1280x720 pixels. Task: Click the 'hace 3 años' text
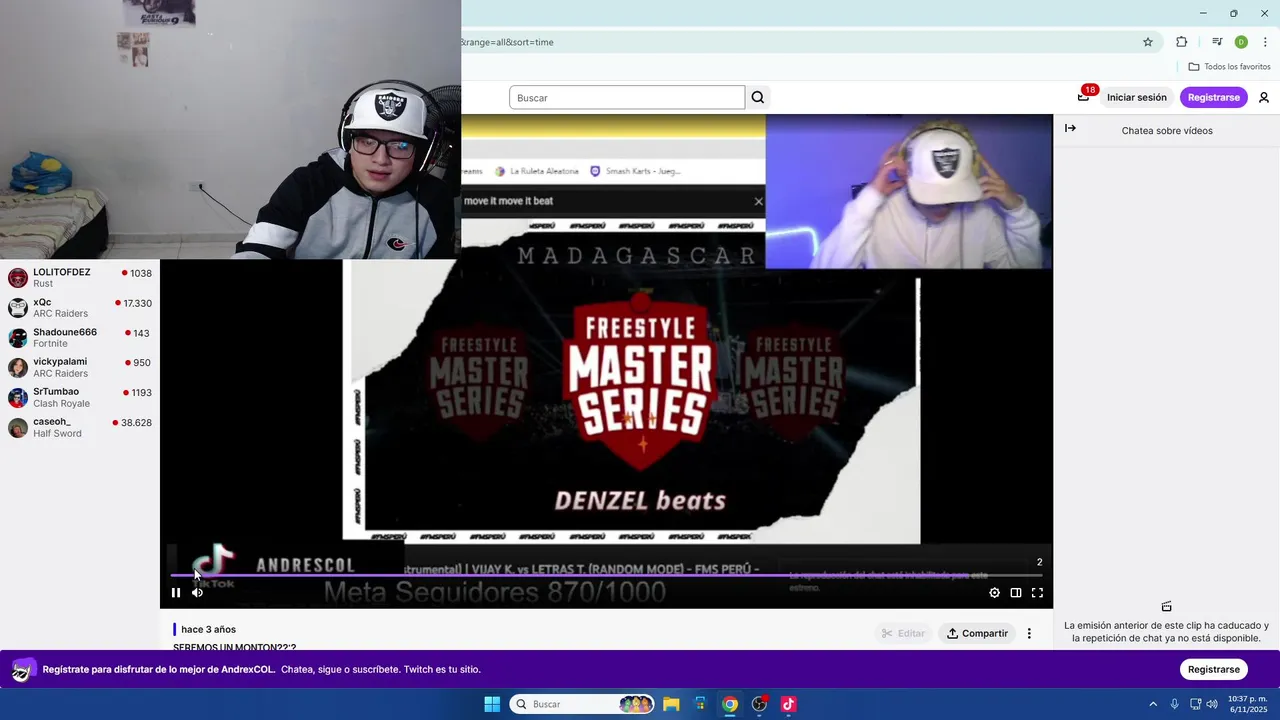[208, 629]
